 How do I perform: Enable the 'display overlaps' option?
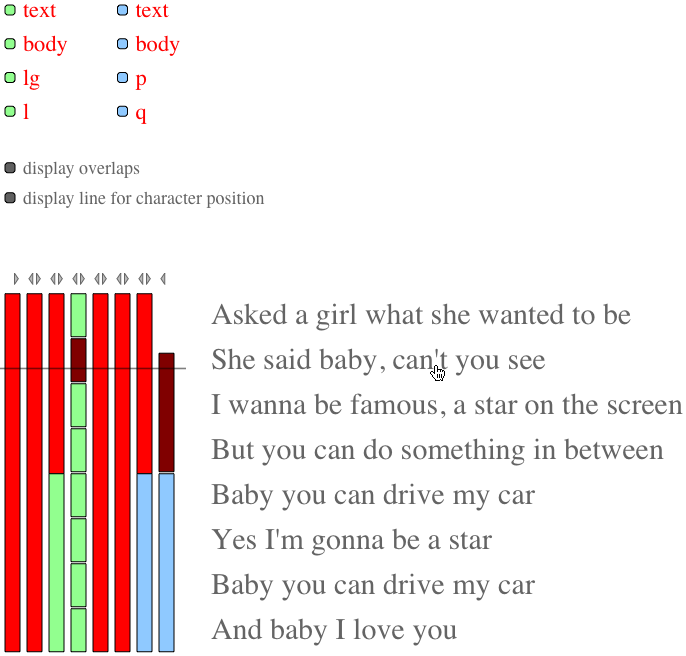click(x=10, y=168)
